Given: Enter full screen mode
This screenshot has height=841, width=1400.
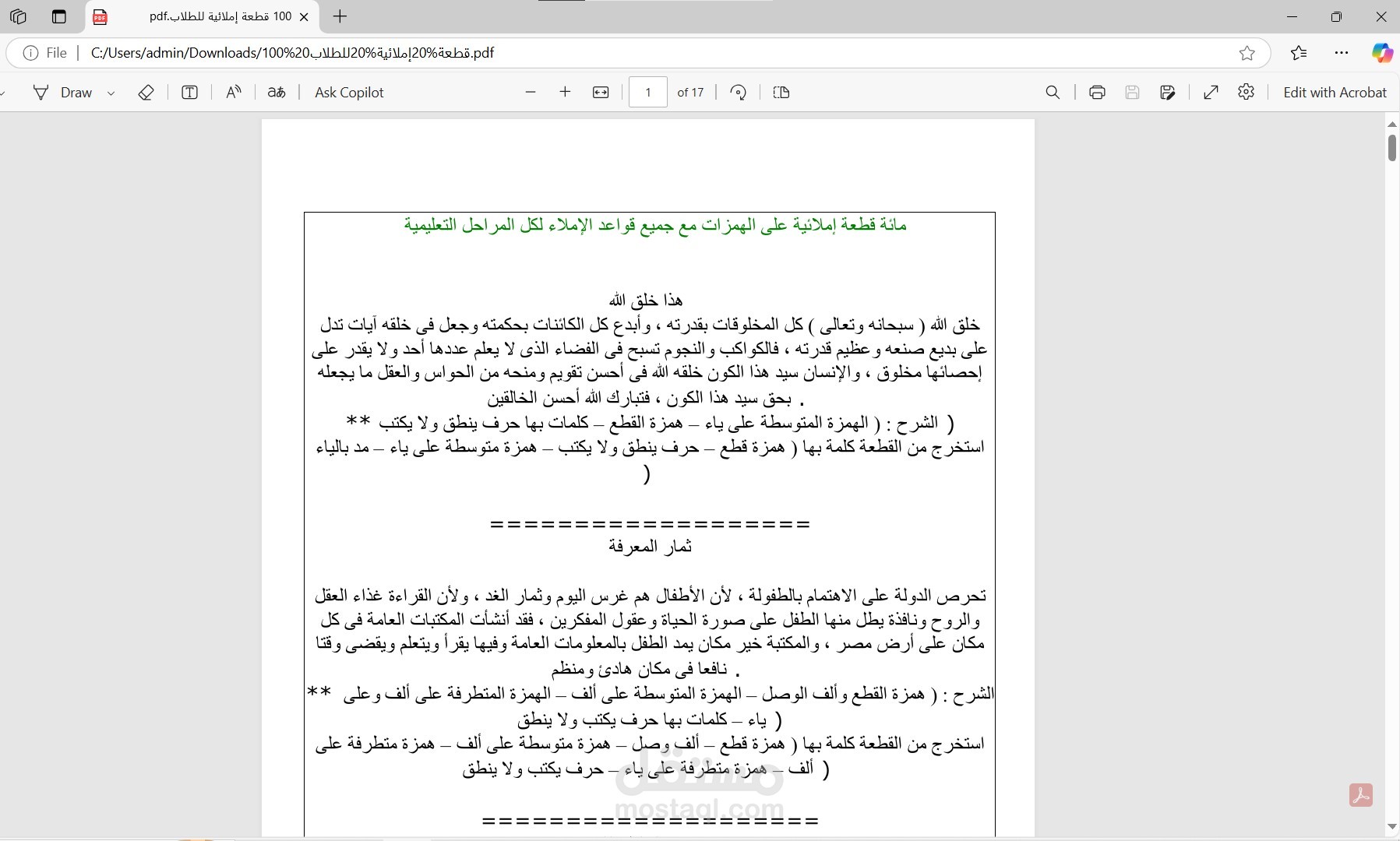Looking at the screenshot, I should (1211, 93).
